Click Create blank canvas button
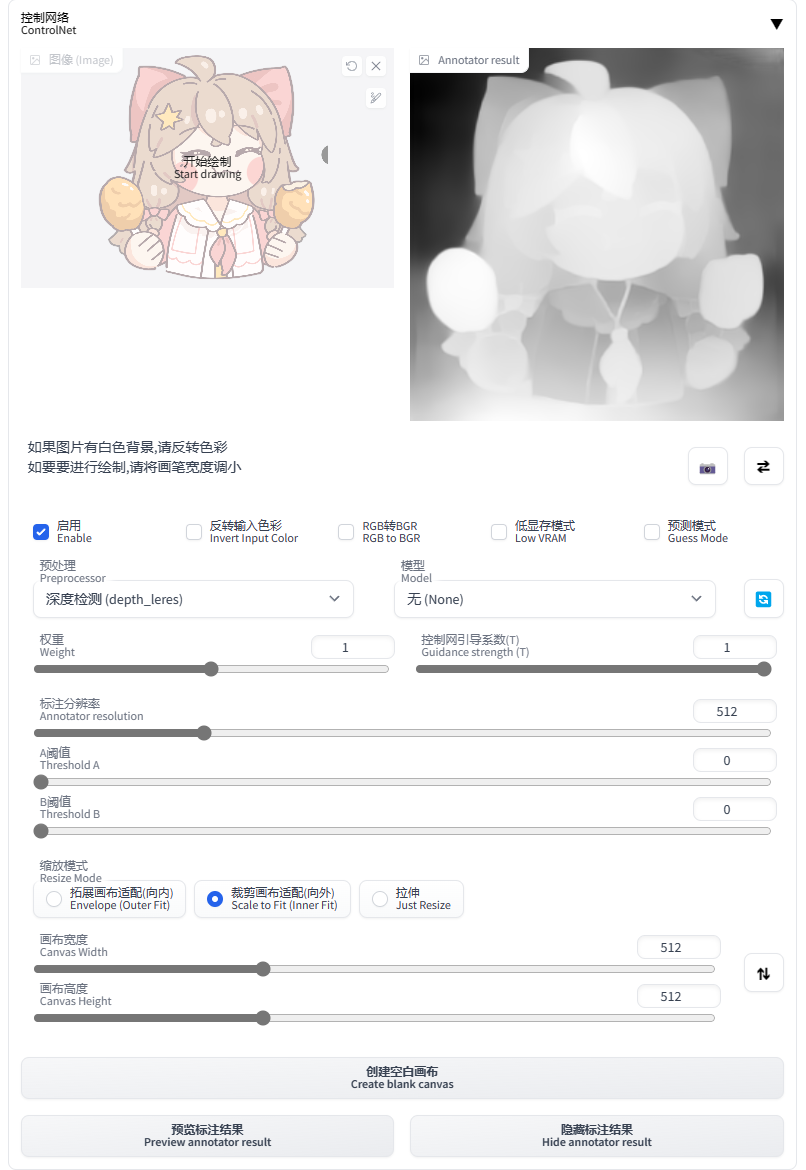The image size is (806, 1170). [x=402, y=1077]
